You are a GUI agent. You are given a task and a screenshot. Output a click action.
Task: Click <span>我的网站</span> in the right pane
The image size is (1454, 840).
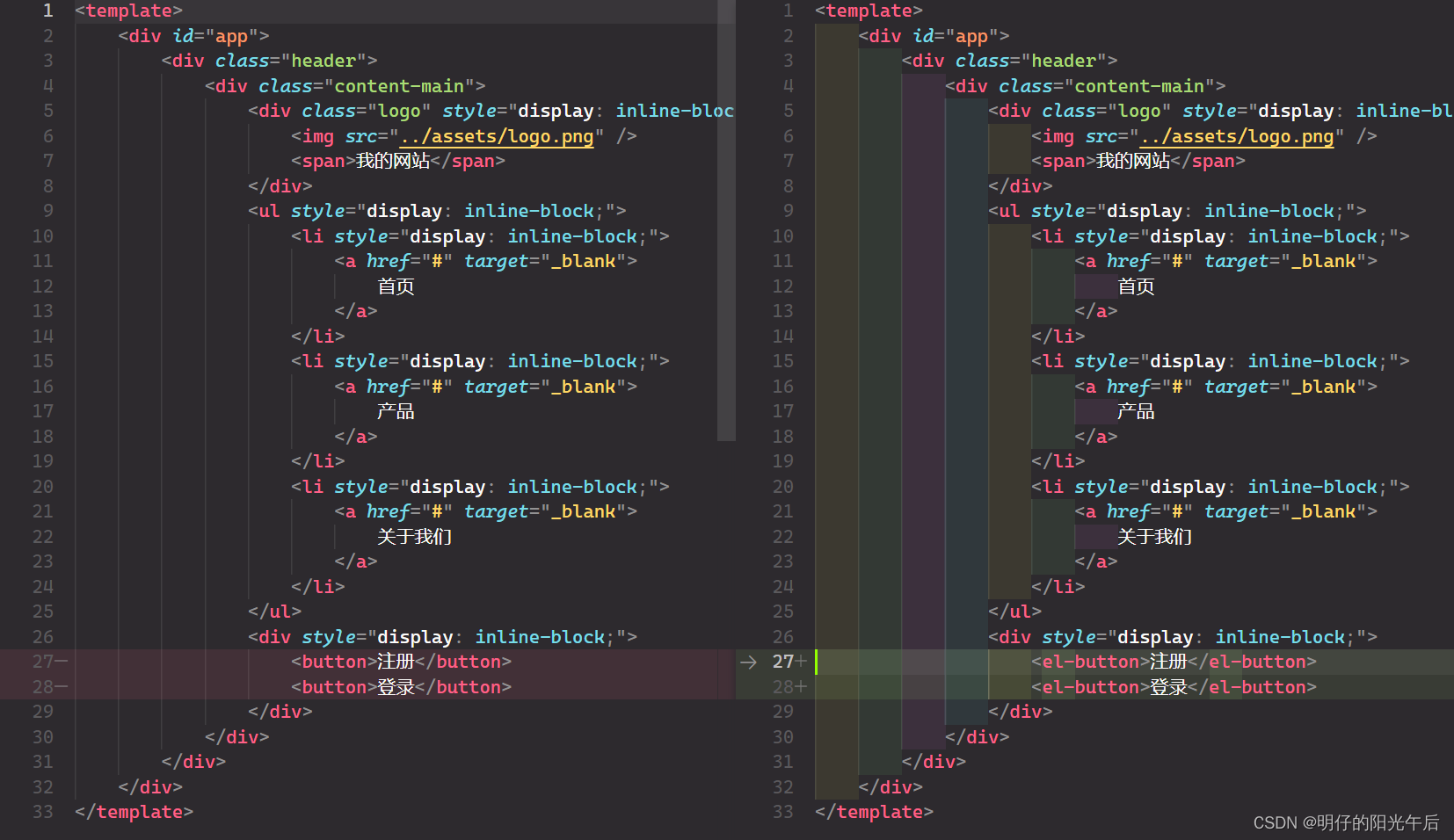[x=1138, y=161]
